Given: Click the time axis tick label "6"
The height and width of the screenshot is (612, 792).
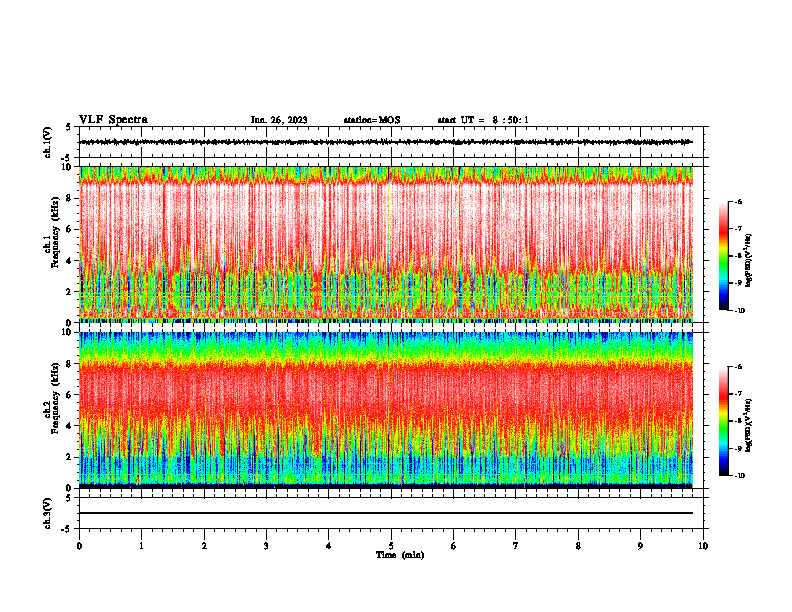Looking at the screenshot, I should click(x=454, y=546).
